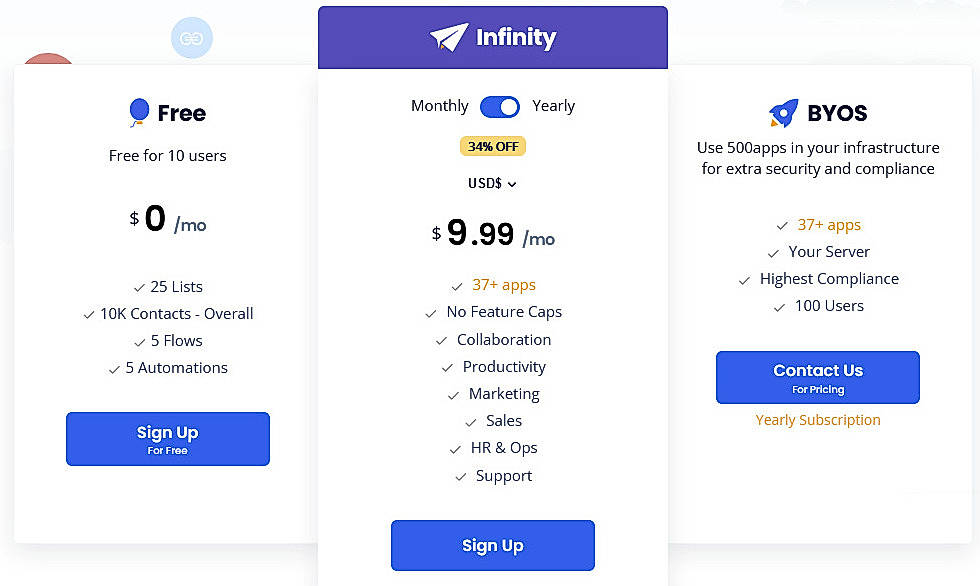980x586 pixels.
Task: Select the Yearly billing label
Action: [554, 106]
